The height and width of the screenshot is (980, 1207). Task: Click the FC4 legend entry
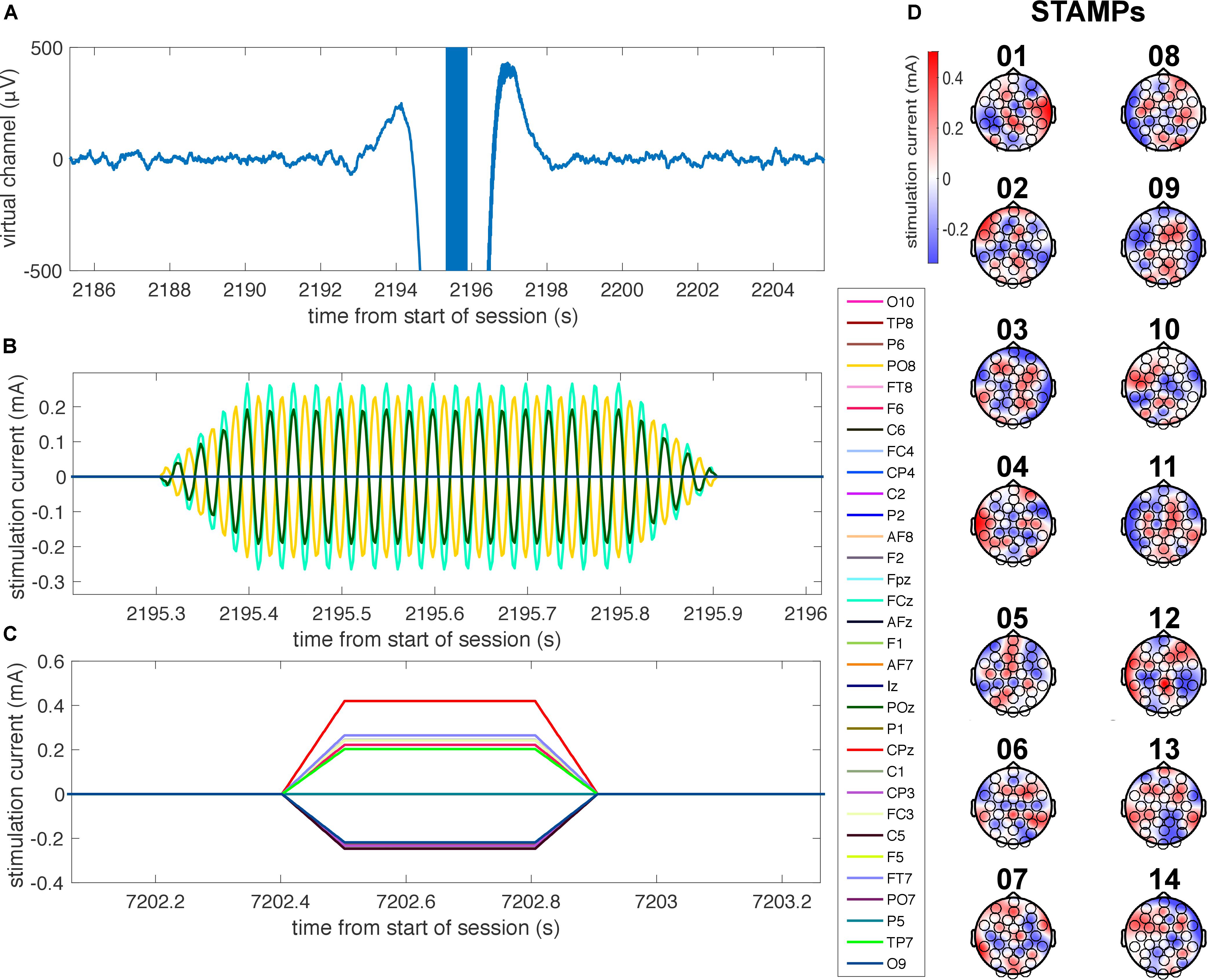[x=881, y=452]
